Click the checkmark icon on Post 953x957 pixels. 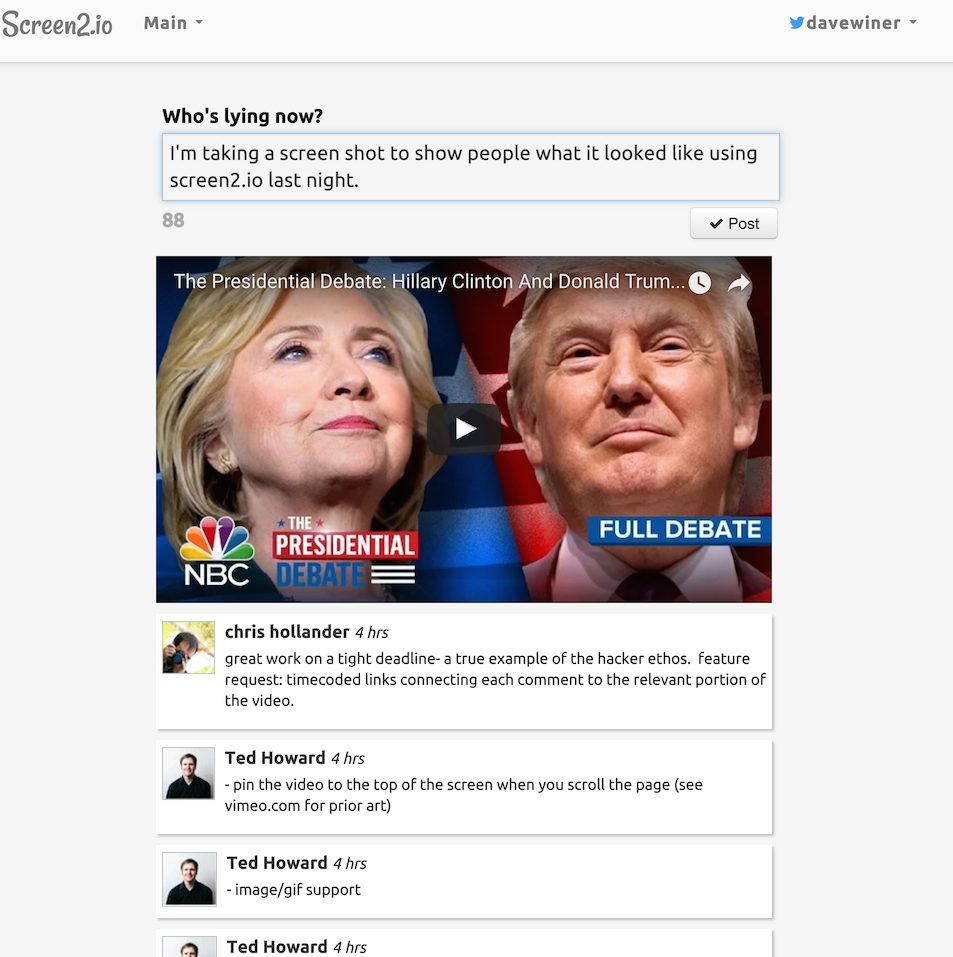point(716,224)
